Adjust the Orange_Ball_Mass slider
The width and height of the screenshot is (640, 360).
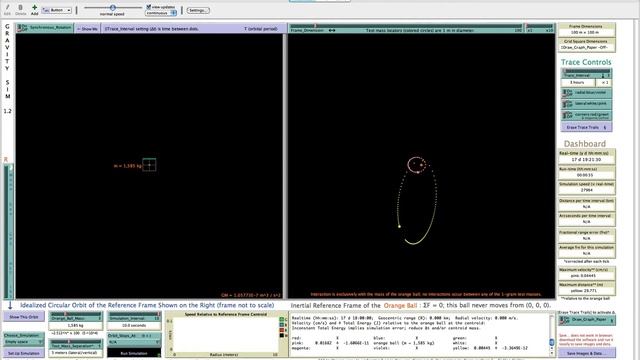point(76,316)
